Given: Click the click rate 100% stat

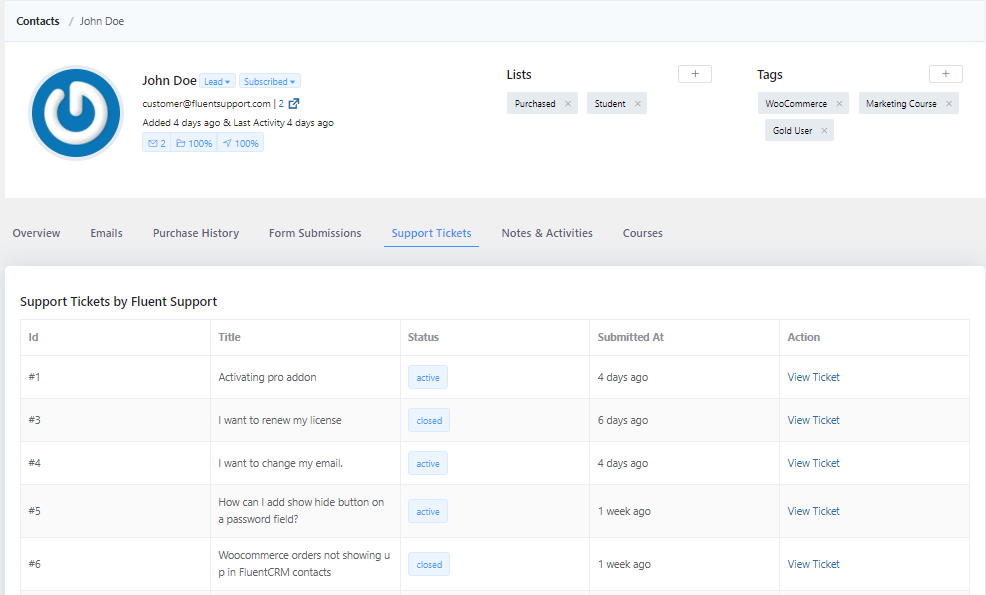Looking at the screenshot, I should [x=240, y=143].
